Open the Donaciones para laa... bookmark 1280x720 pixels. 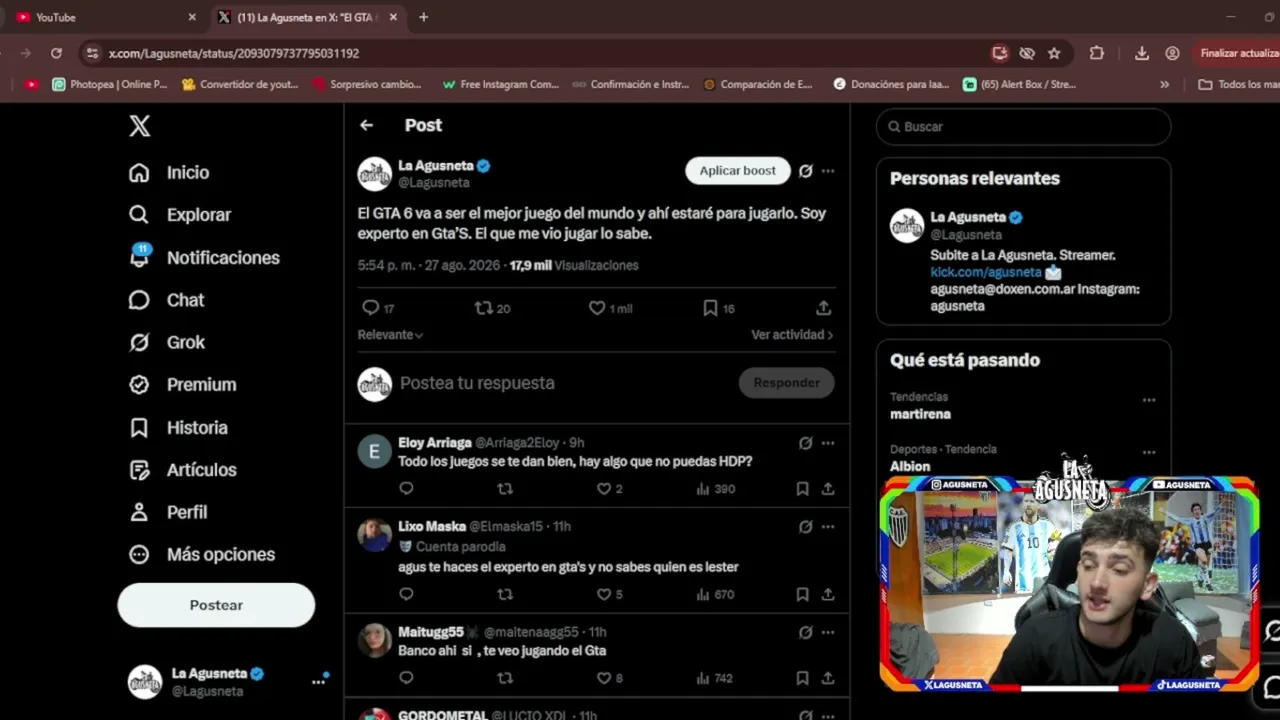pyautogui.click(x=892, y=85)
